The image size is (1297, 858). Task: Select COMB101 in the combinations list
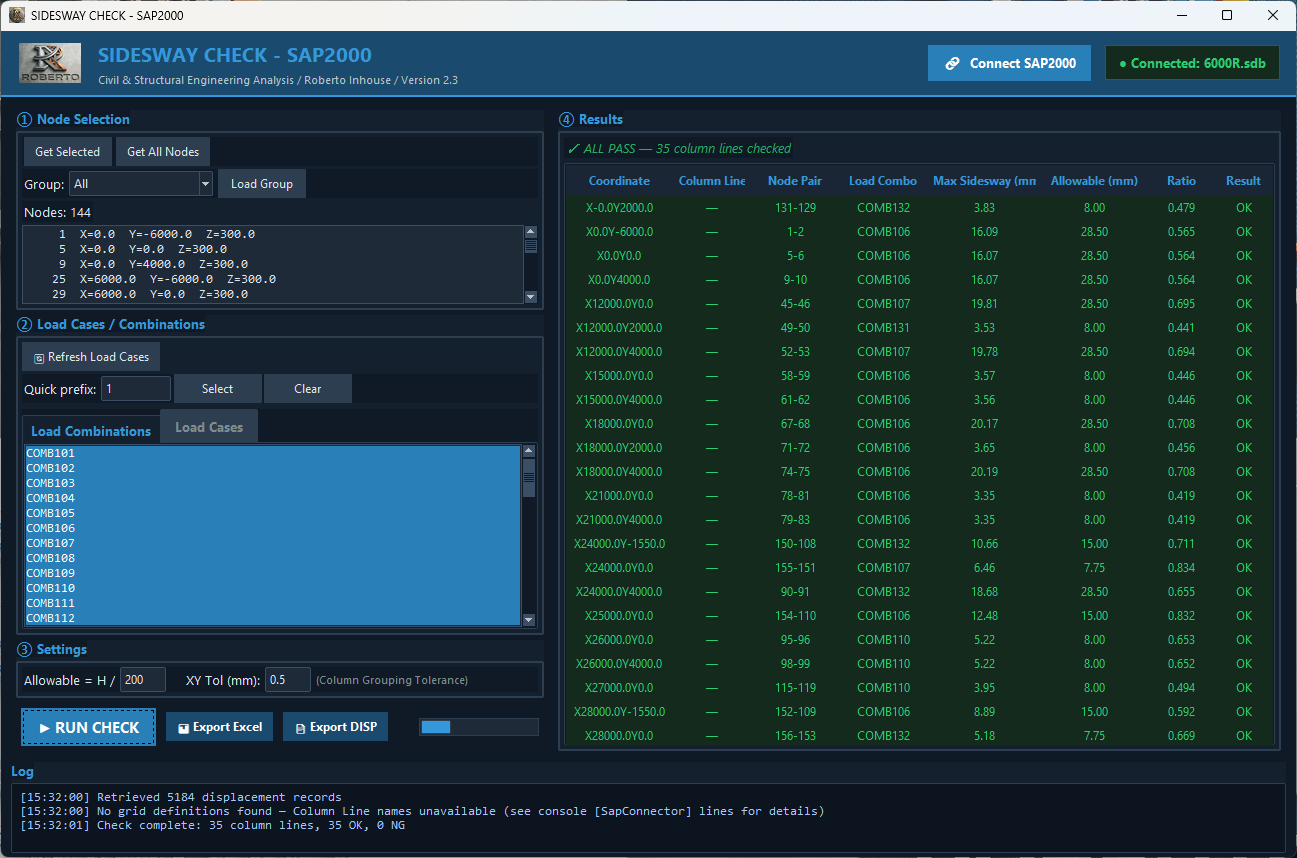273,453
